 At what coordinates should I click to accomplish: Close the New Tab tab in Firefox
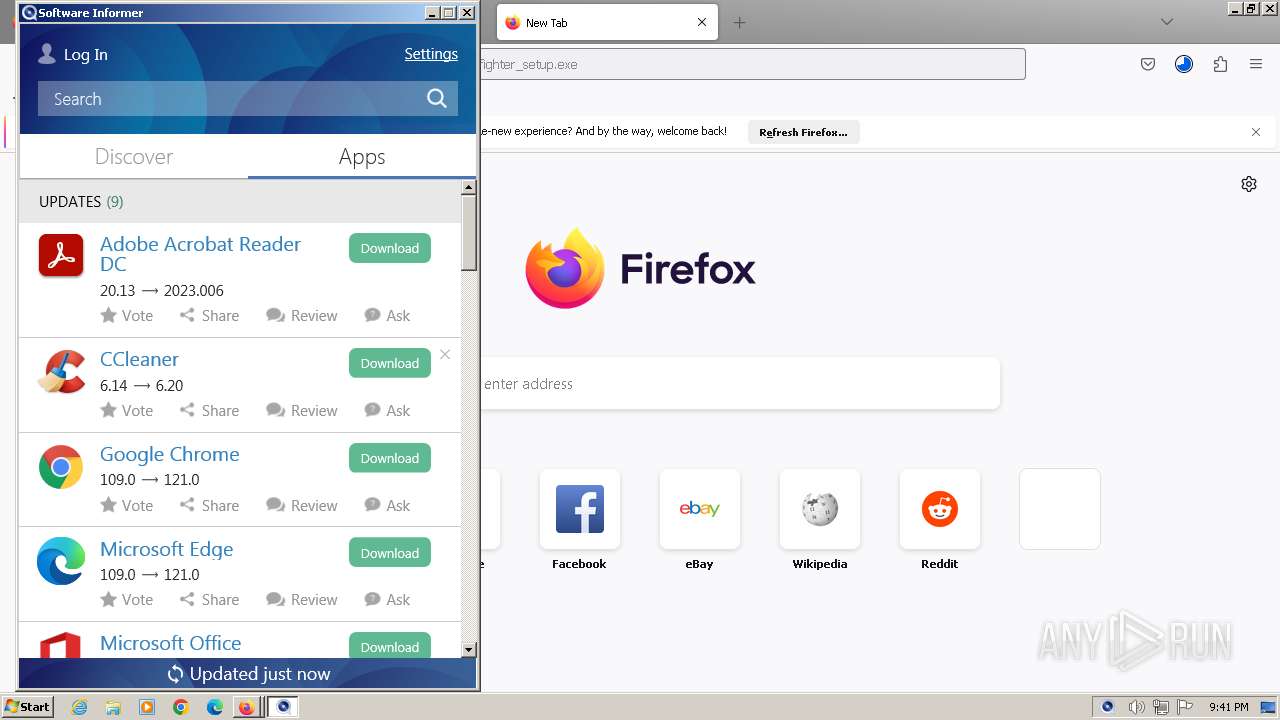702,22
